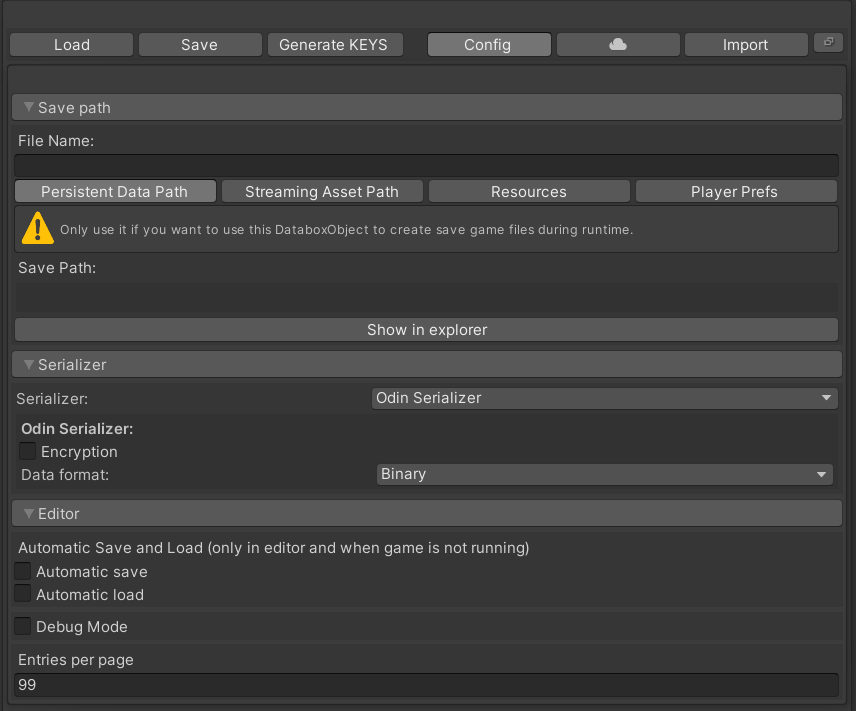Open the Import tab

click(x=745, y=45)
